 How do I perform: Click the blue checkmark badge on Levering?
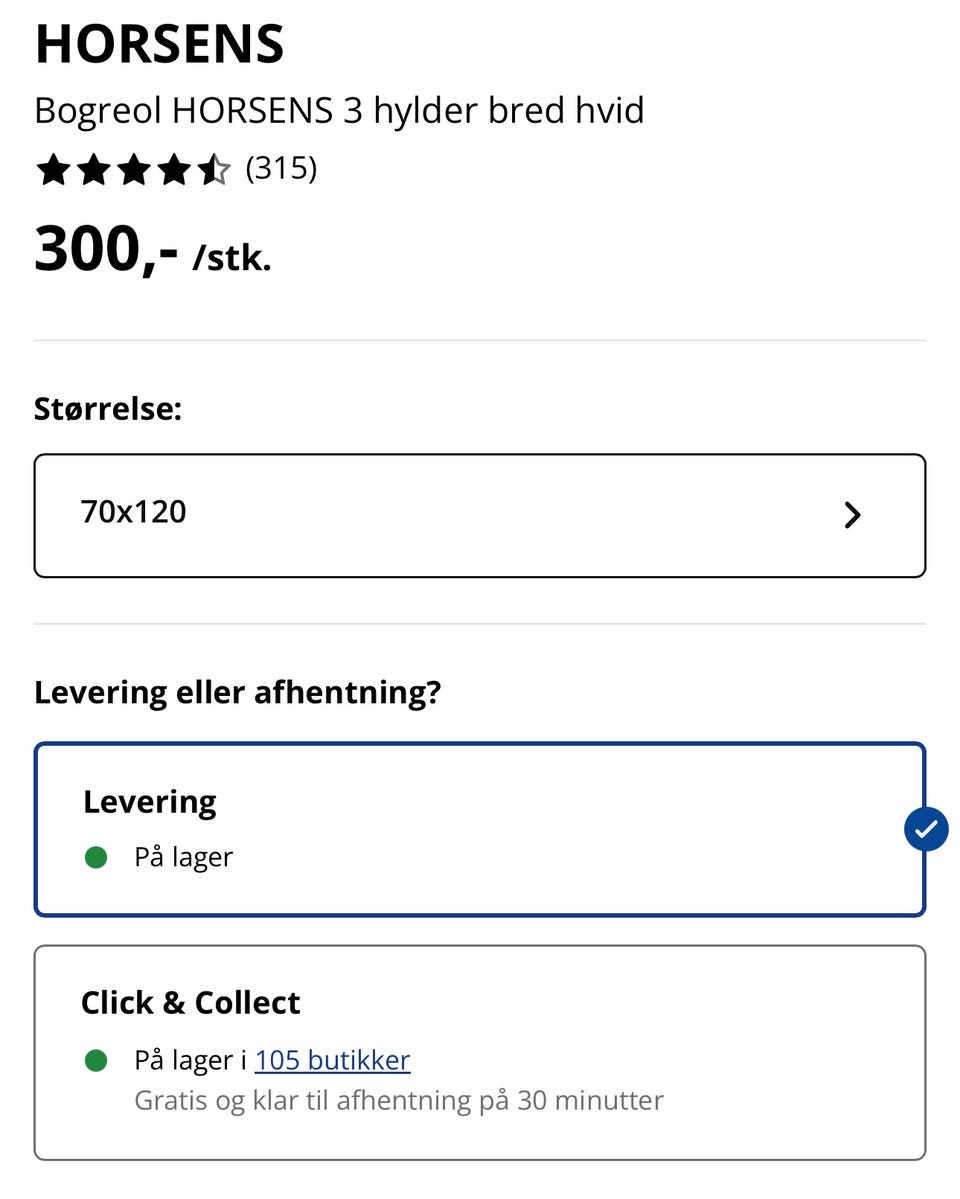(x=926, y=829)
